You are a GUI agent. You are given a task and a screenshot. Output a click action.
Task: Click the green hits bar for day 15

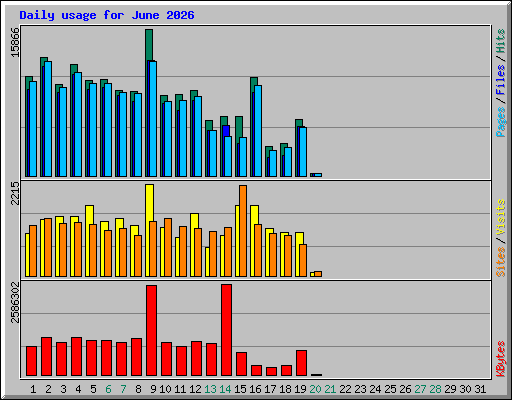click(x=239, y=127)
